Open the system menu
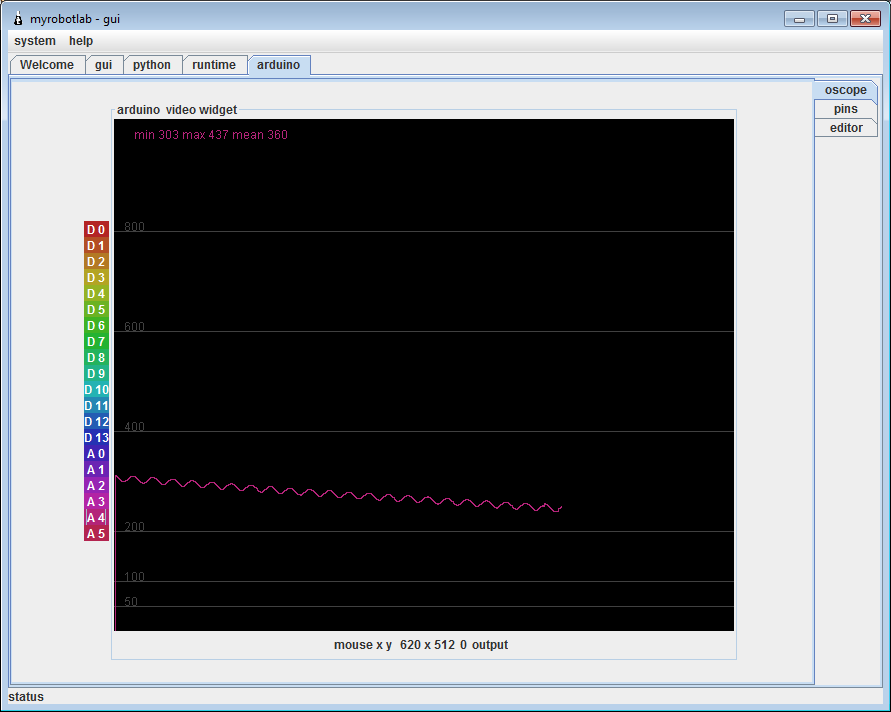891x712 pixels. point(35,41)
